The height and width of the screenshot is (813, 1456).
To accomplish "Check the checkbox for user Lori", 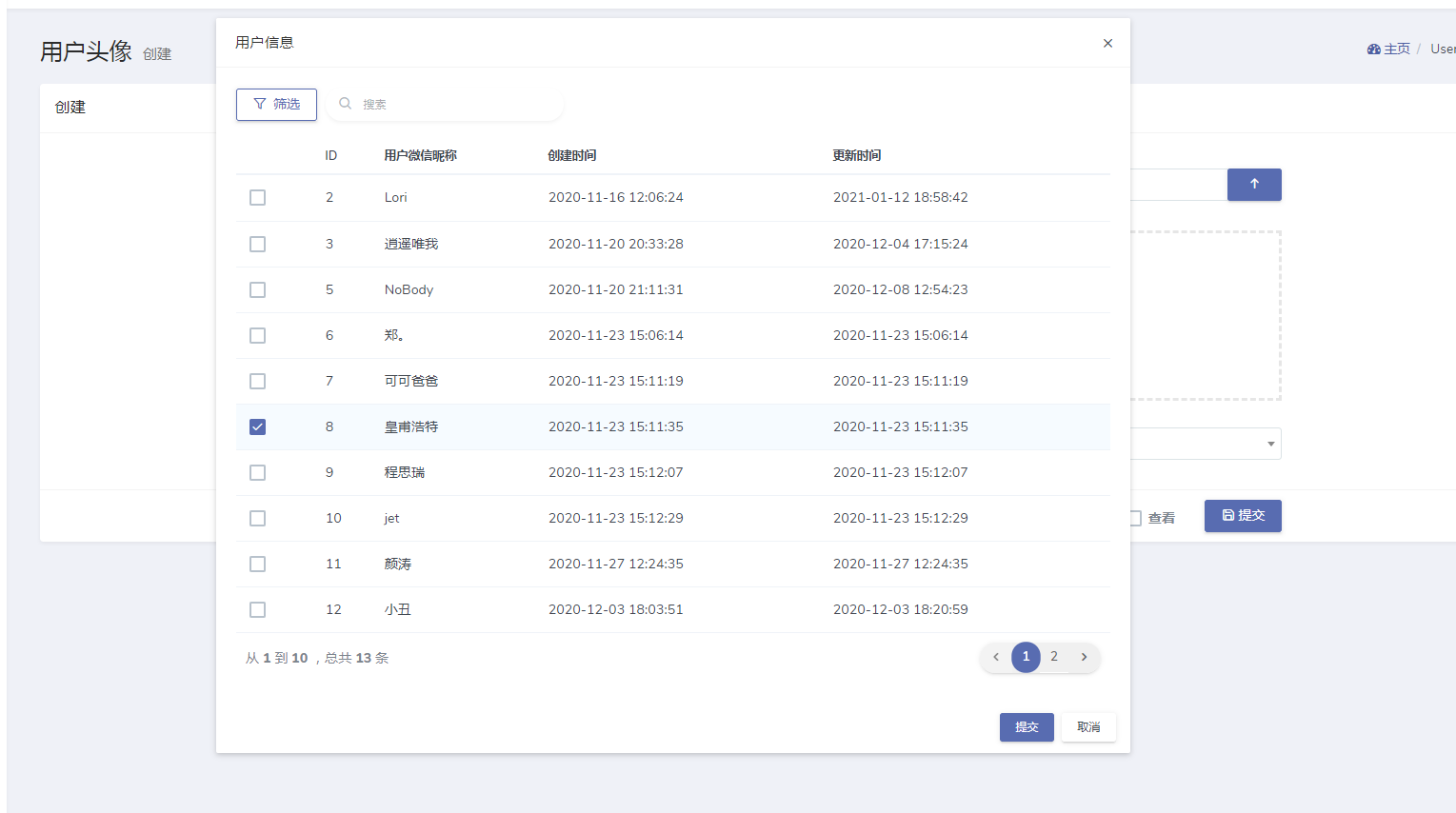I will tap(257, 197).
